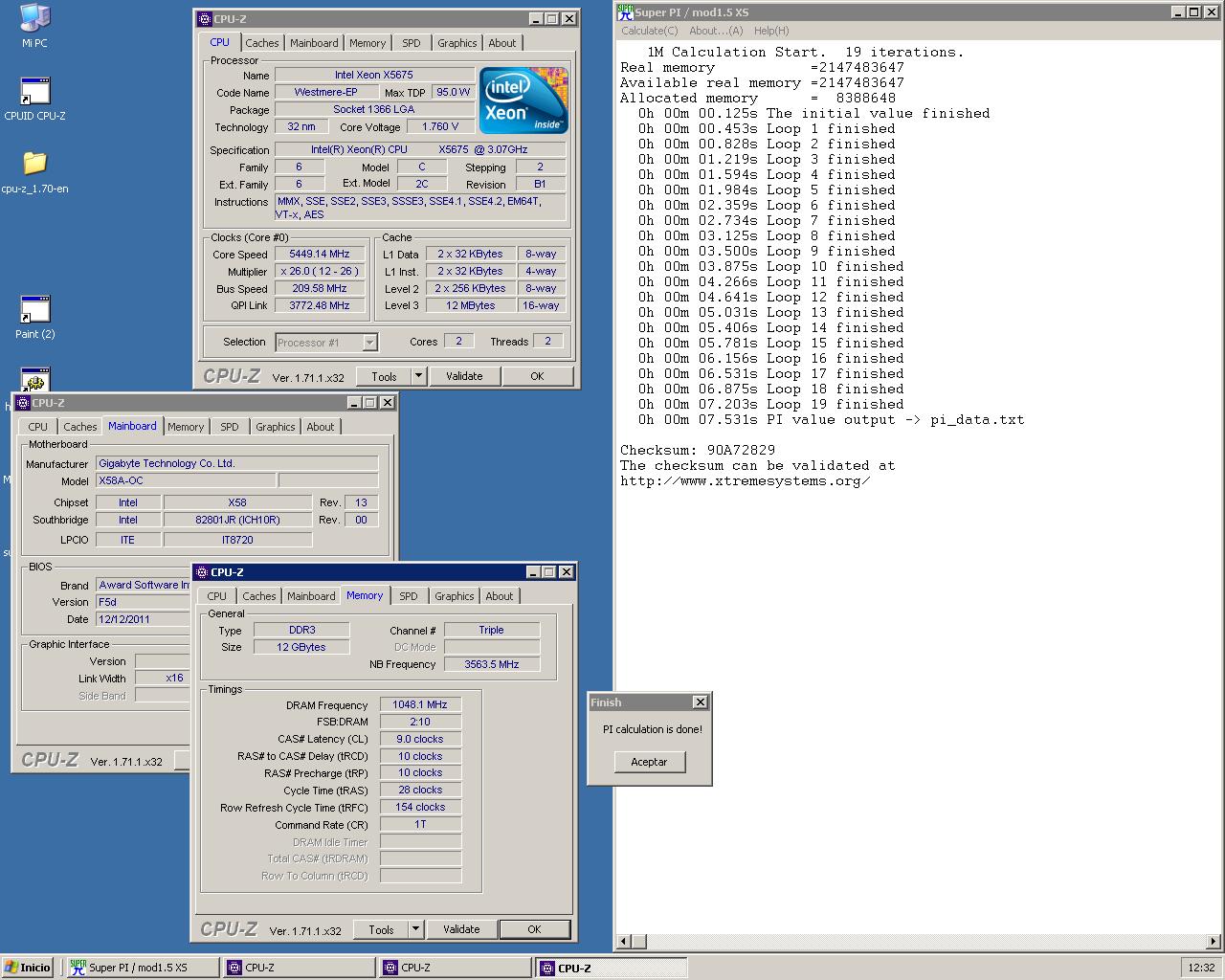This screenshot has height=980, width=1225.
Task: Open About...(A) menu in Super PI
Action: tap(717, 31)
